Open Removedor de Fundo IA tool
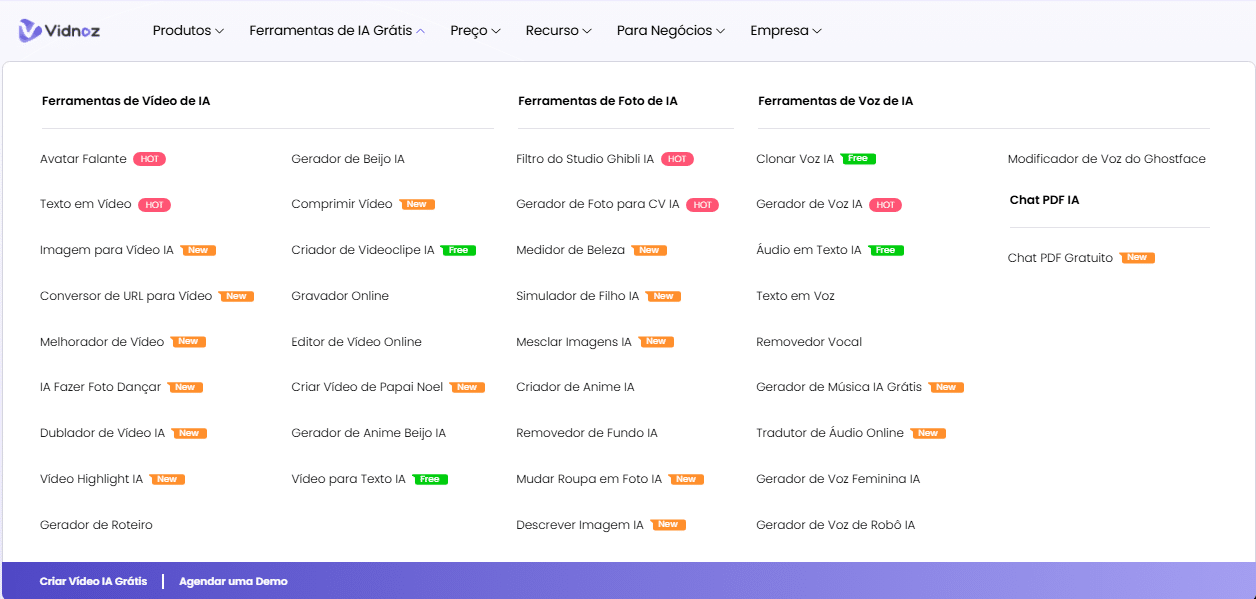 (587, 433)
